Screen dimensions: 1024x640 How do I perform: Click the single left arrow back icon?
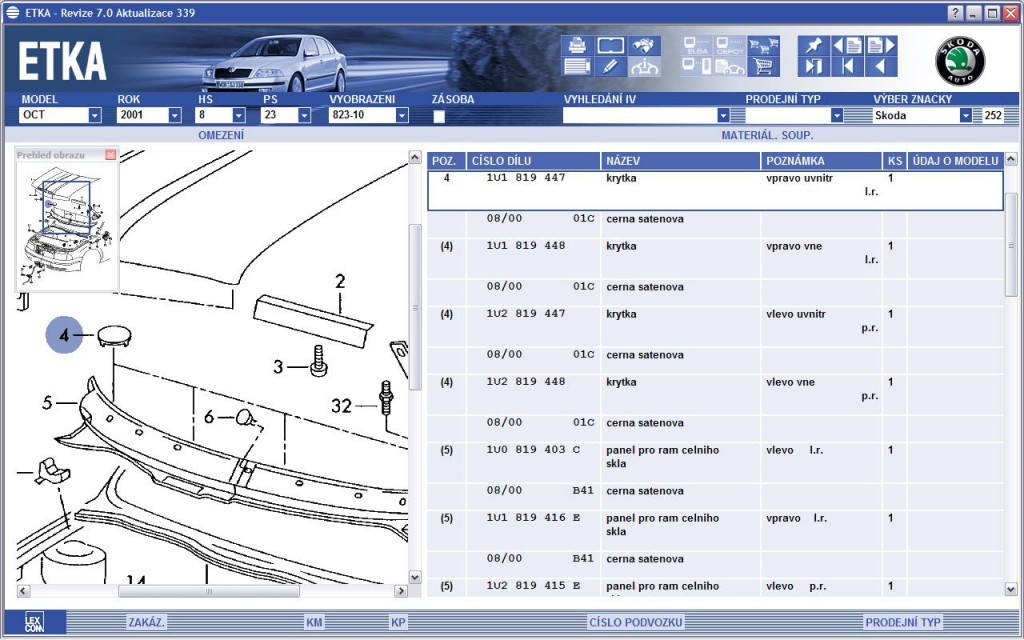(x=881, y=67)
